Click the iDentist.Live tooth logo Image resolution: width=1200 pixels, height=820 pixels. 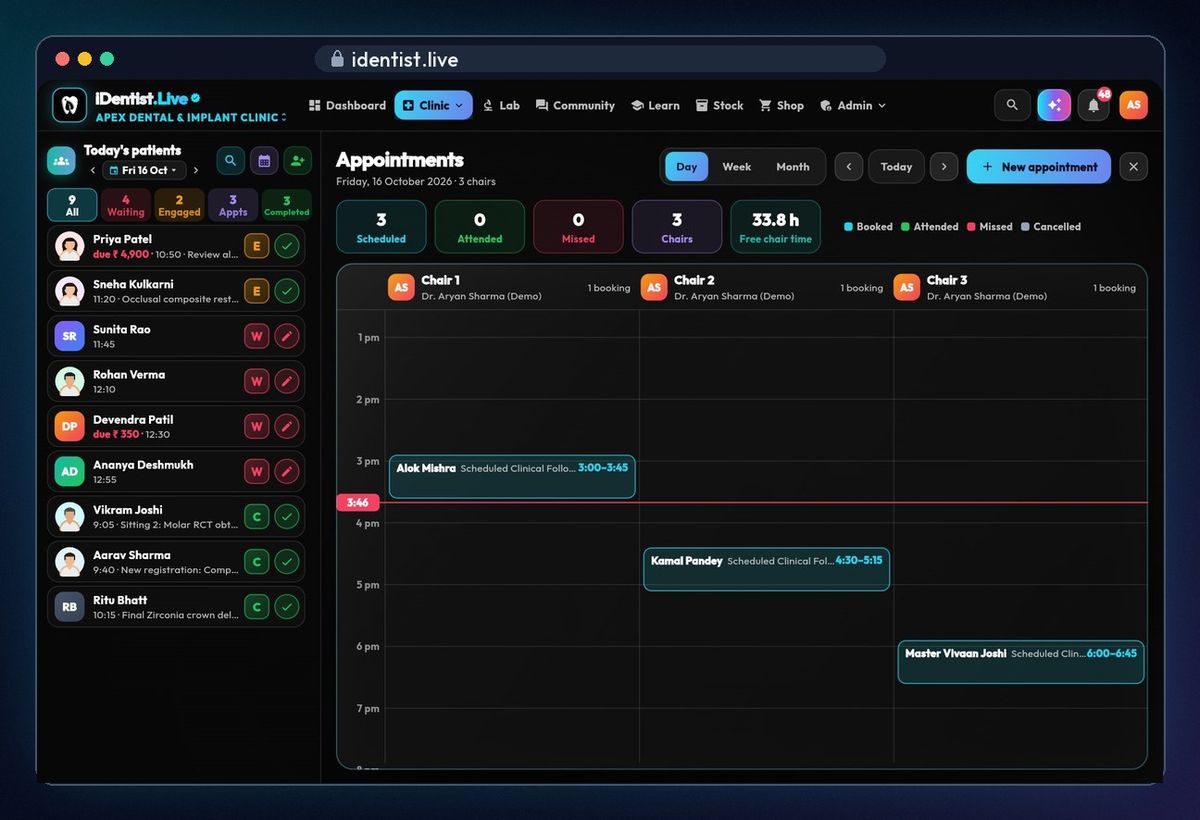click(70, 105)
